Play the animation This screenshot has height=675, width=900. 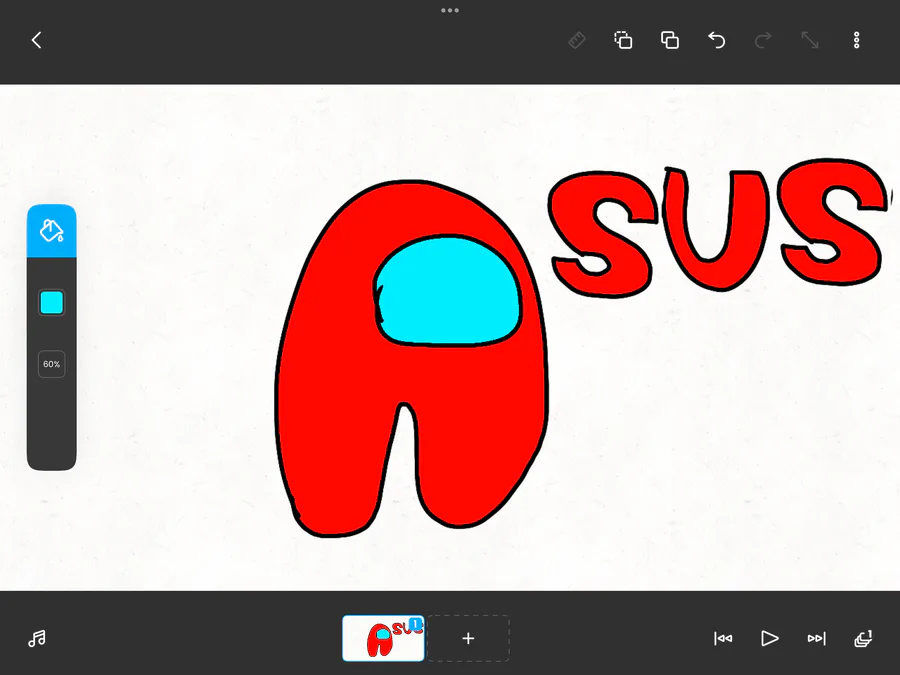[x=770, y=638]
